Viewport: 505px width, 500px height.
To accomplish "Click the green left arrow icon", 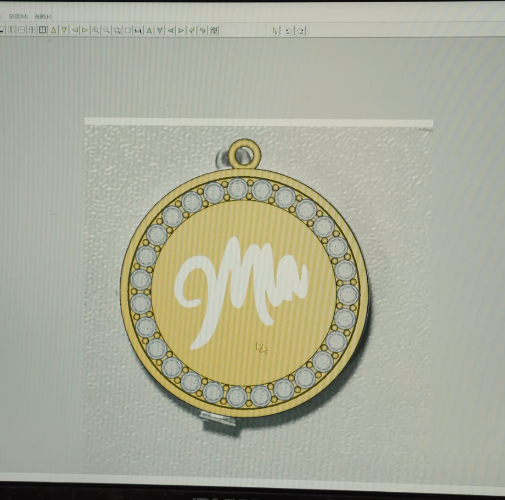I will pos(171,30).
